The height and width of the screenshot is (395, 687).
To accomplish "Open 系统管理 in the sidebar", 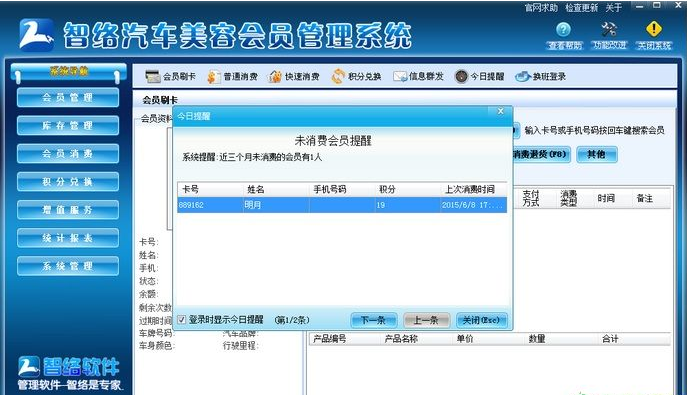I will pyautogui.click(x=68, y=266).
